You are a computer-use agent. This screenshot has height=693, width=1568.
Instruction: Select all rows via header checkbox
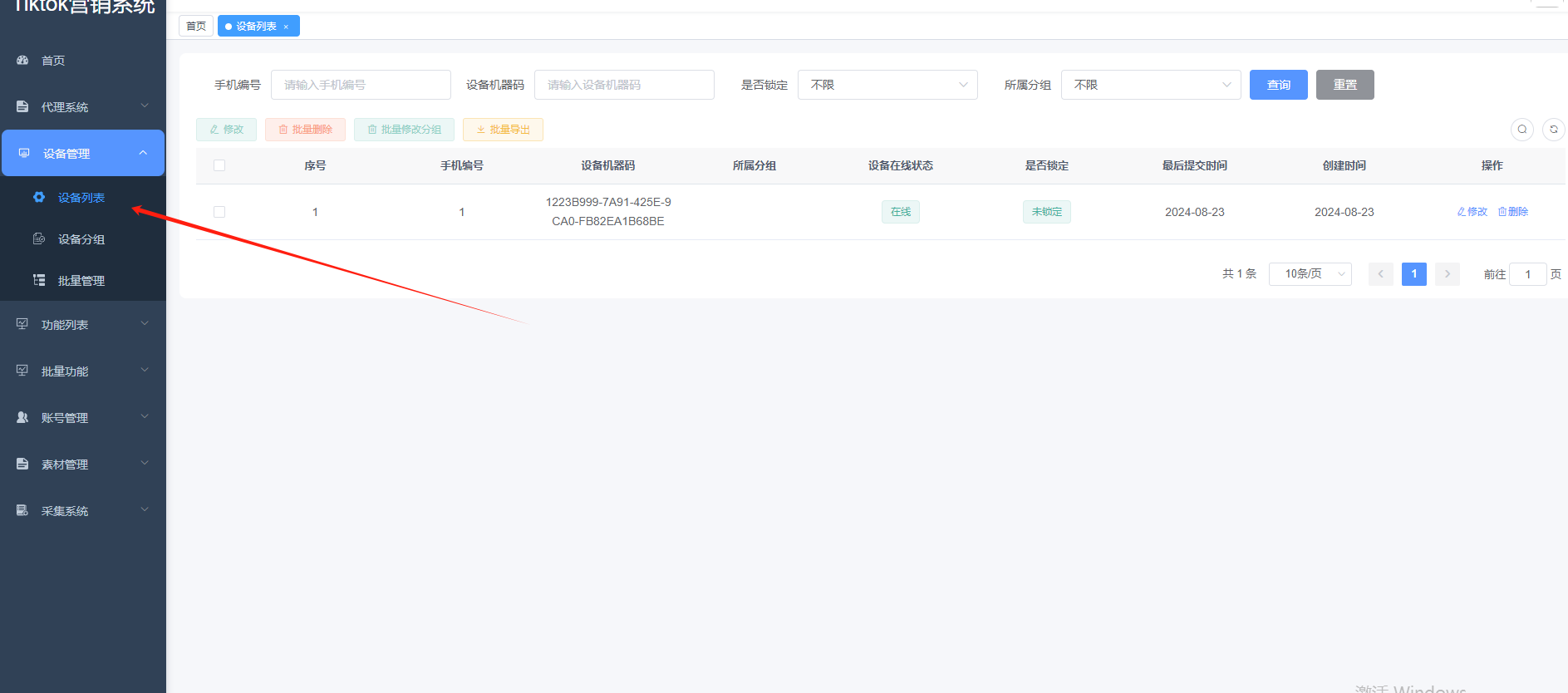coord(219,165)
